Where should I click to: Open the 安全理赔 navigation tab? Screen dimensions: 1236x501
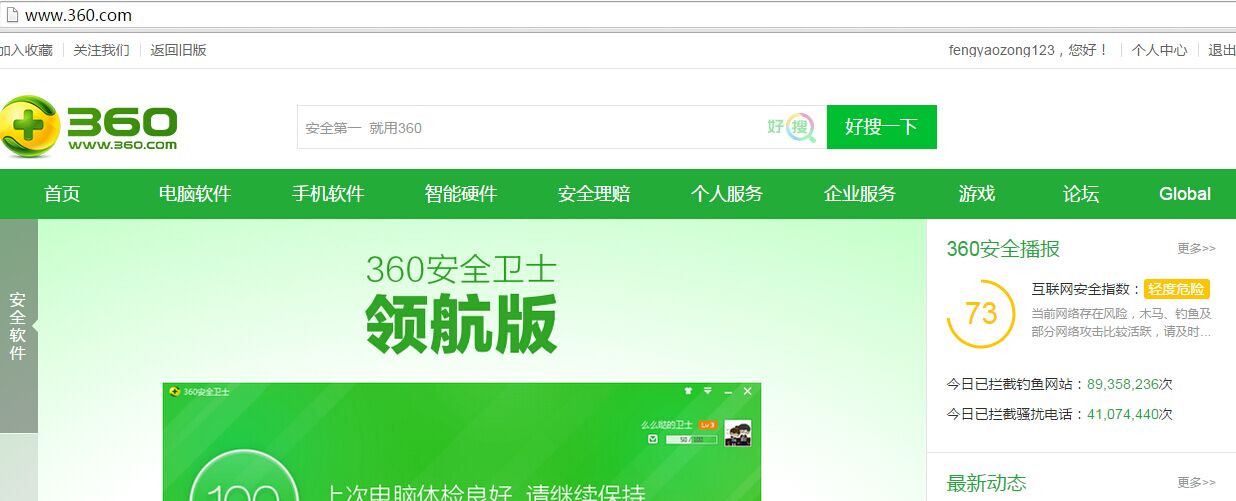pyautogui.click(x=594, y=194)
